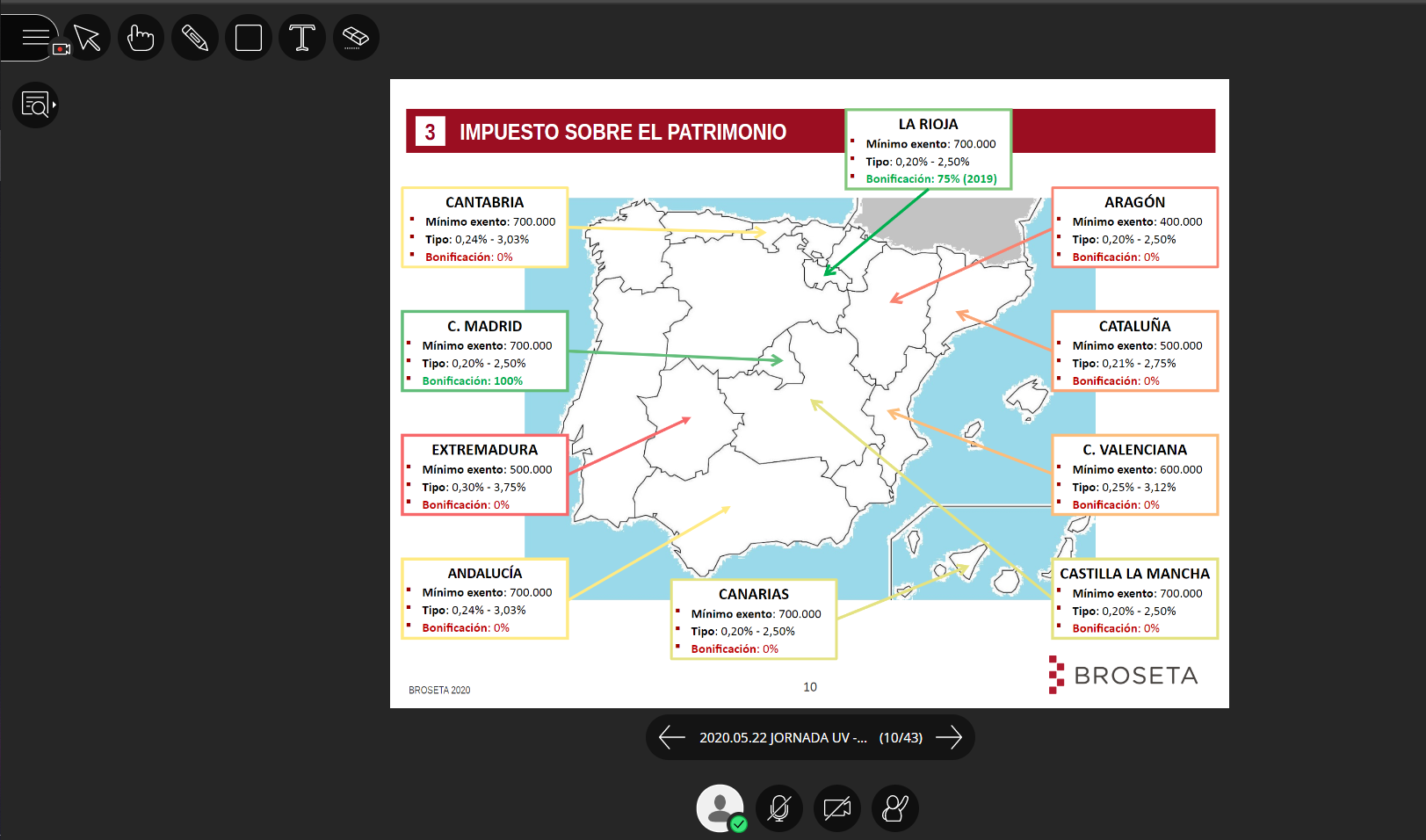
Task: Click the C. MADRID info box
Action: [485, 351]
